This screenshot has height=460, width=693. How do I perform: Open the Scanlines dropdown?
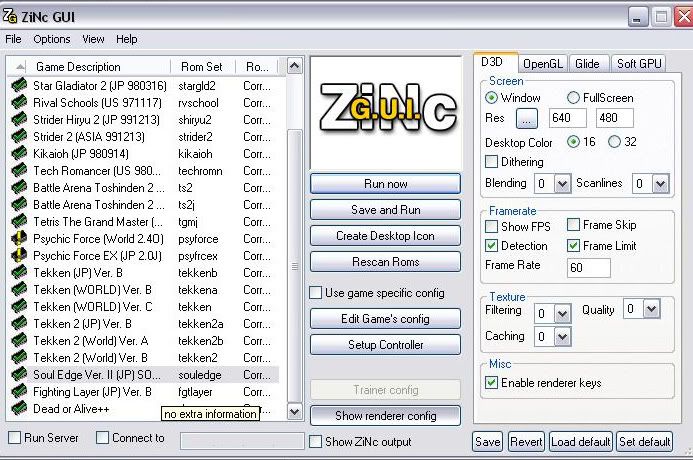[x=660, y=183]
